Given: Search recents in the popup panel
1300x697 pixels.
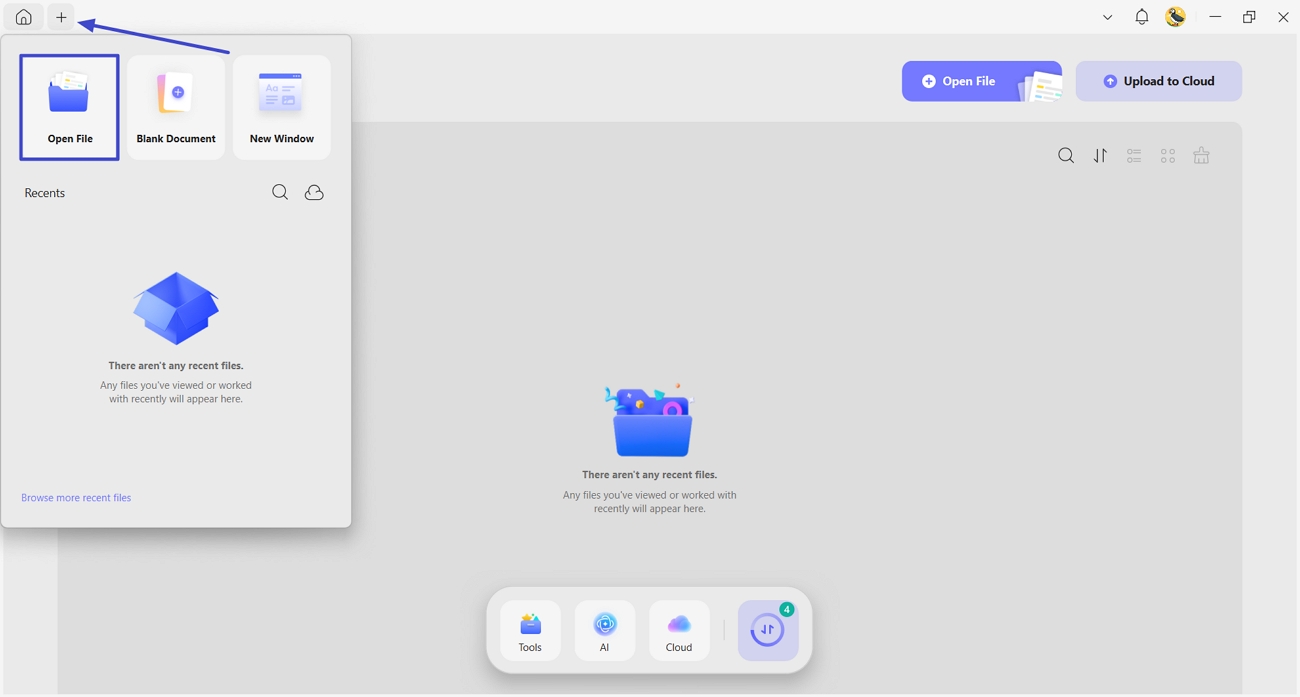Looking at the screenshot, I should pyautogui.click(x=280, y=192).
